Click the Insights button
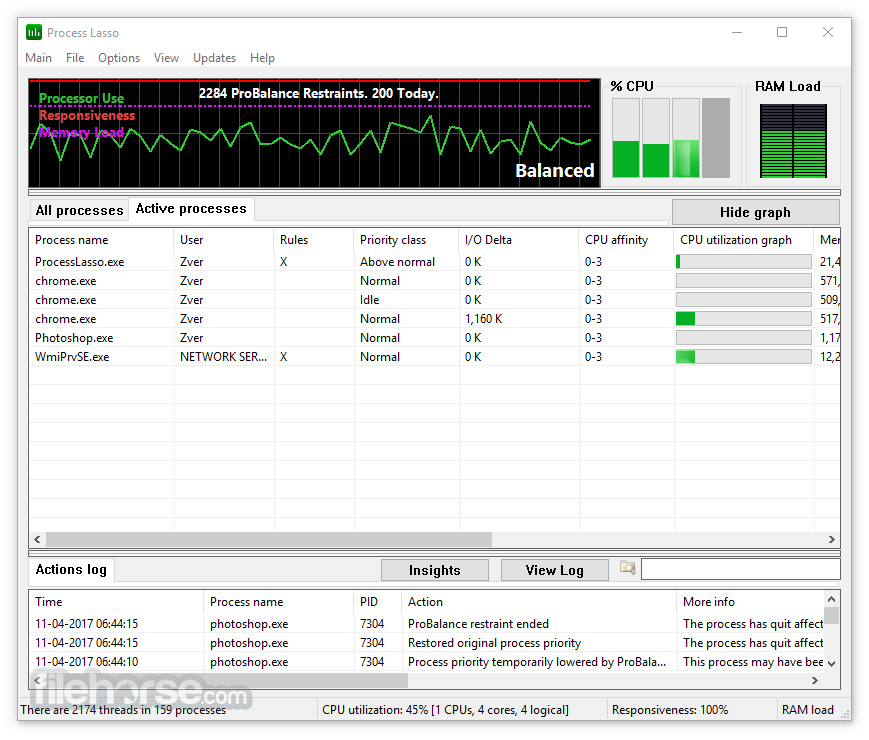Image resolution: width=869 pixels, height=740 pixels. click(x=434, y=570)
